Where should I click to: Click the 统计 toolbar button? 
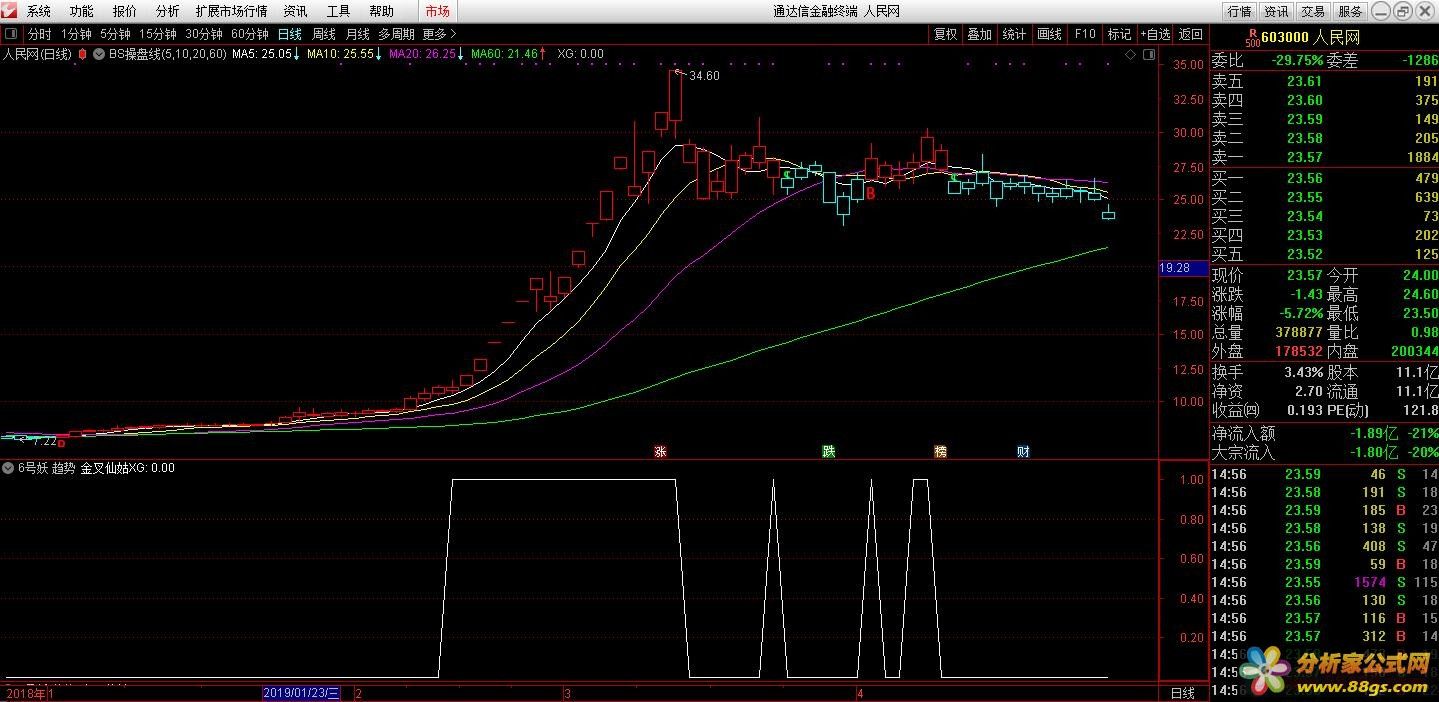[1014, 34]
